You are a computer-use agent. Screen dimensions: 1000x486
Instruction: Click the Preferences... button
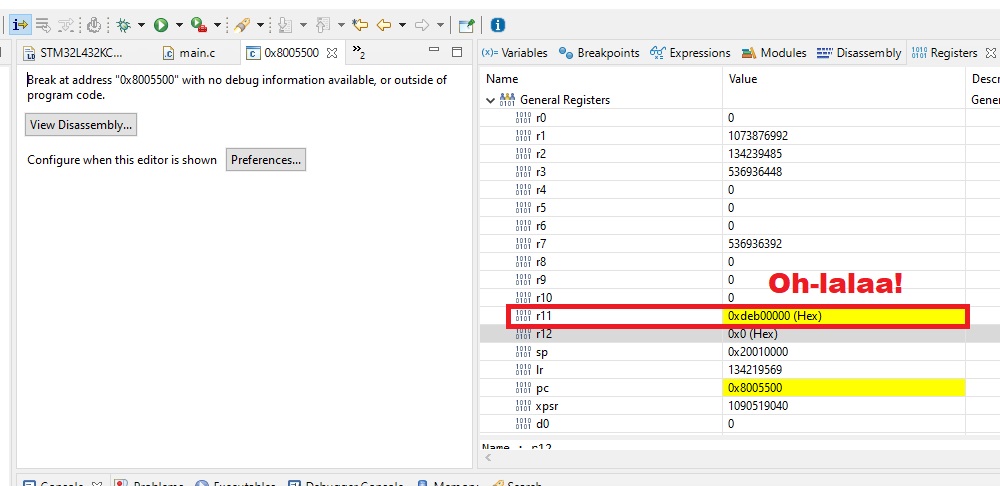pos(266,159)
